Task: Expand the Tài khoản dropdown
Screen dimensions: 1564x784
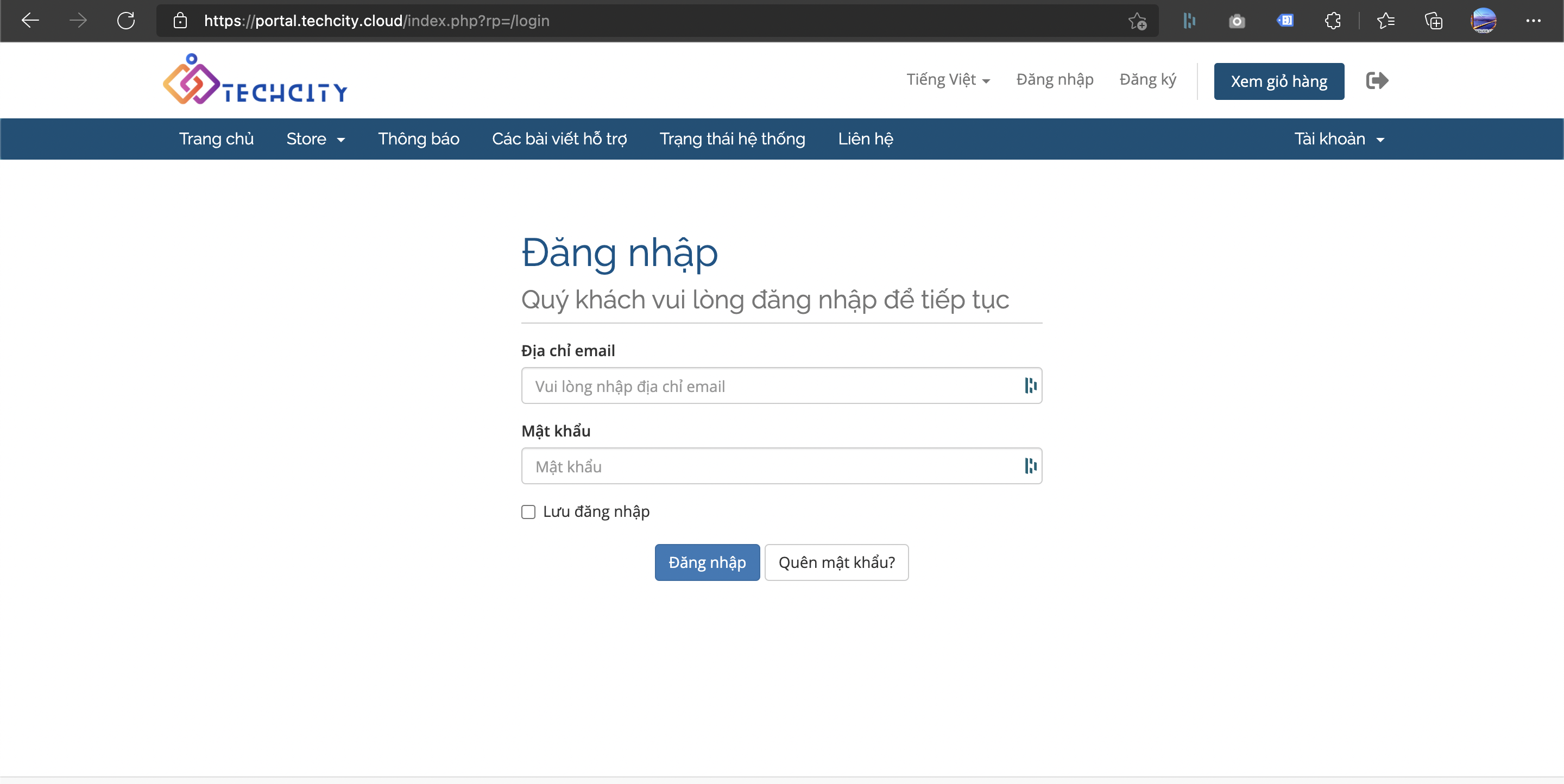Action: [1339, 139]
